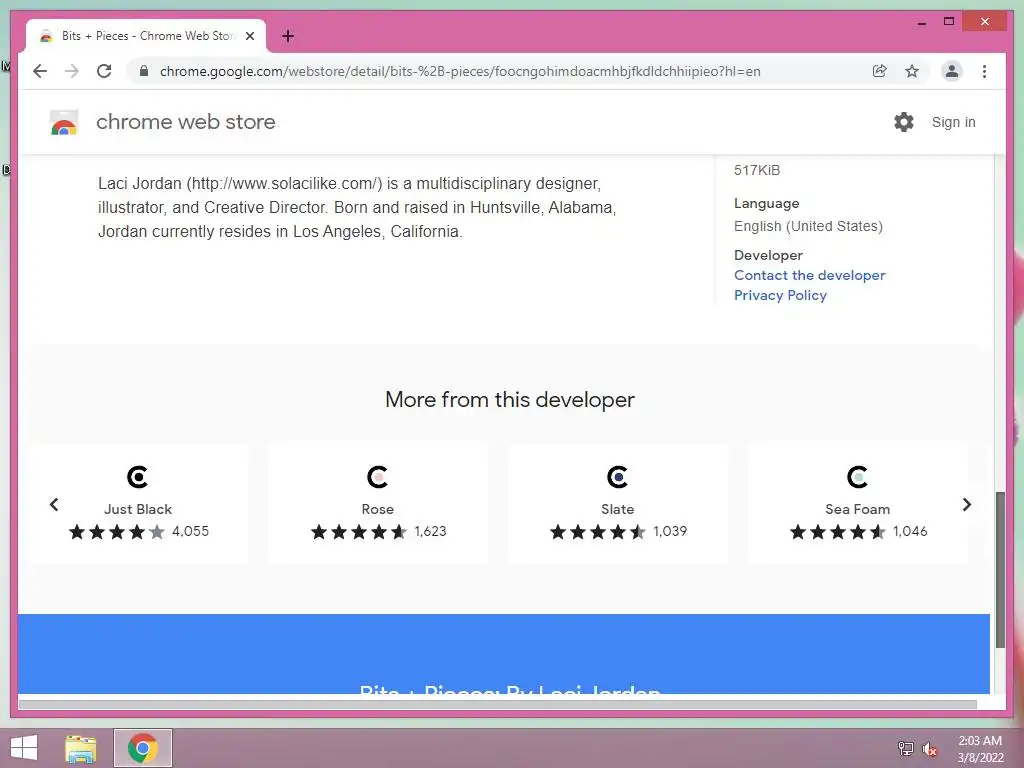This screenshot has width=1024, height=768.
Task: Click the muted volume tray icon
Action: (x=929, y=748)
